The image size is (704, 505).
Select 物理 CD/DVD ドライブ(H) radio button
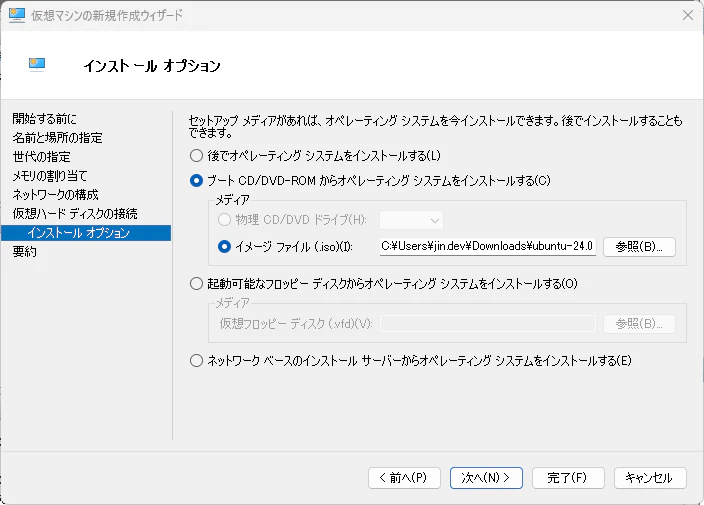(x=224, y=220)
